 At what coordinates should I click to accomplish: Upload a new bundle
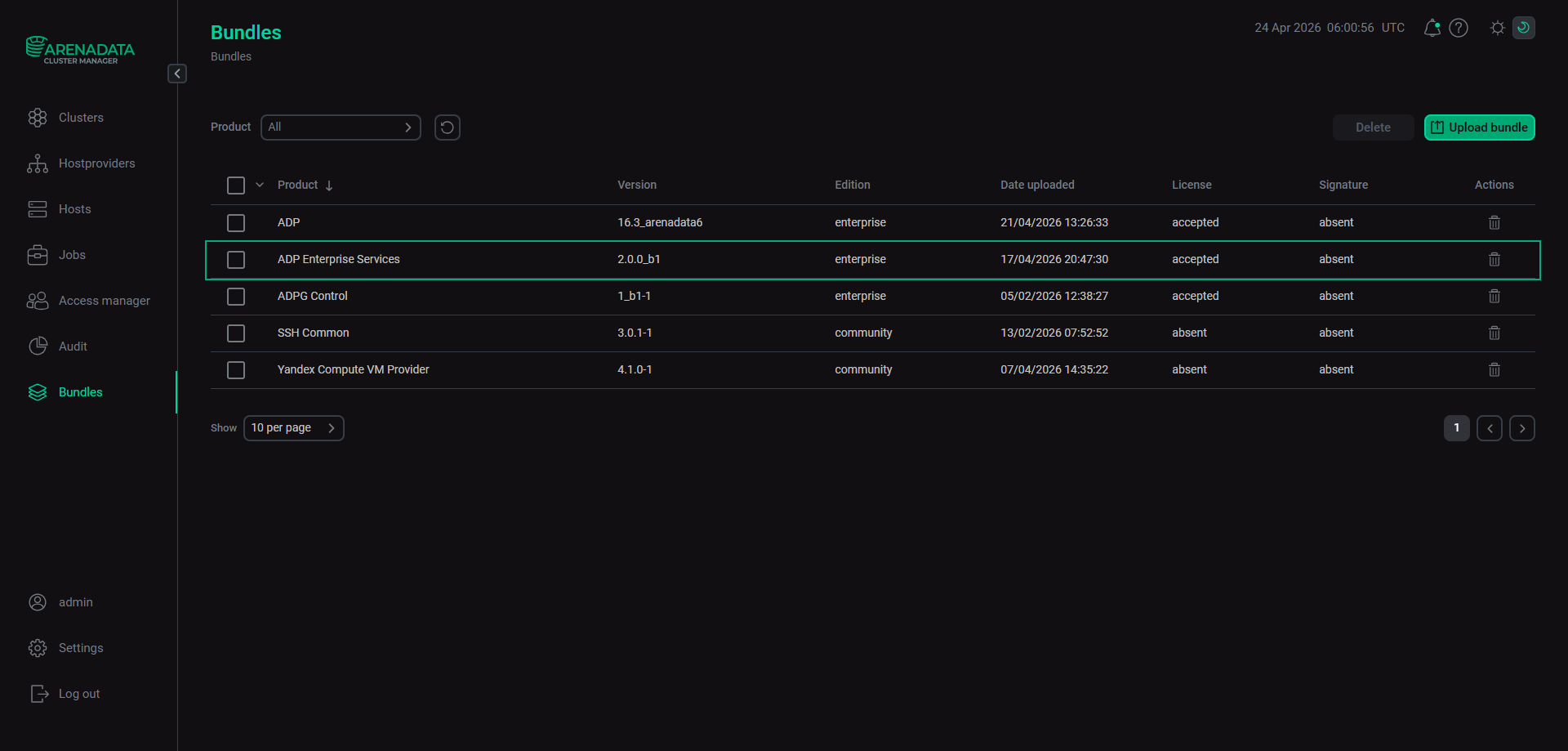point(1480,127)
